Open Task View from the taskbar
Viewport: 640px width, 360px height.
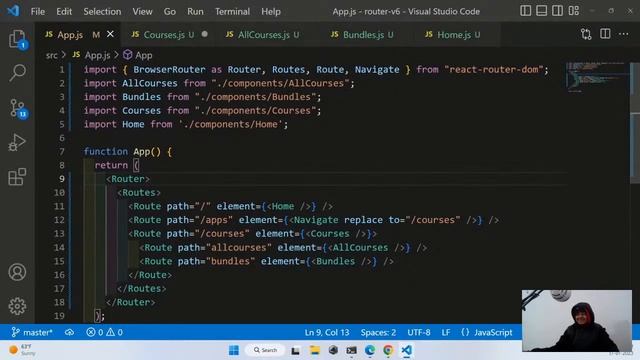(x=296, y=350)
